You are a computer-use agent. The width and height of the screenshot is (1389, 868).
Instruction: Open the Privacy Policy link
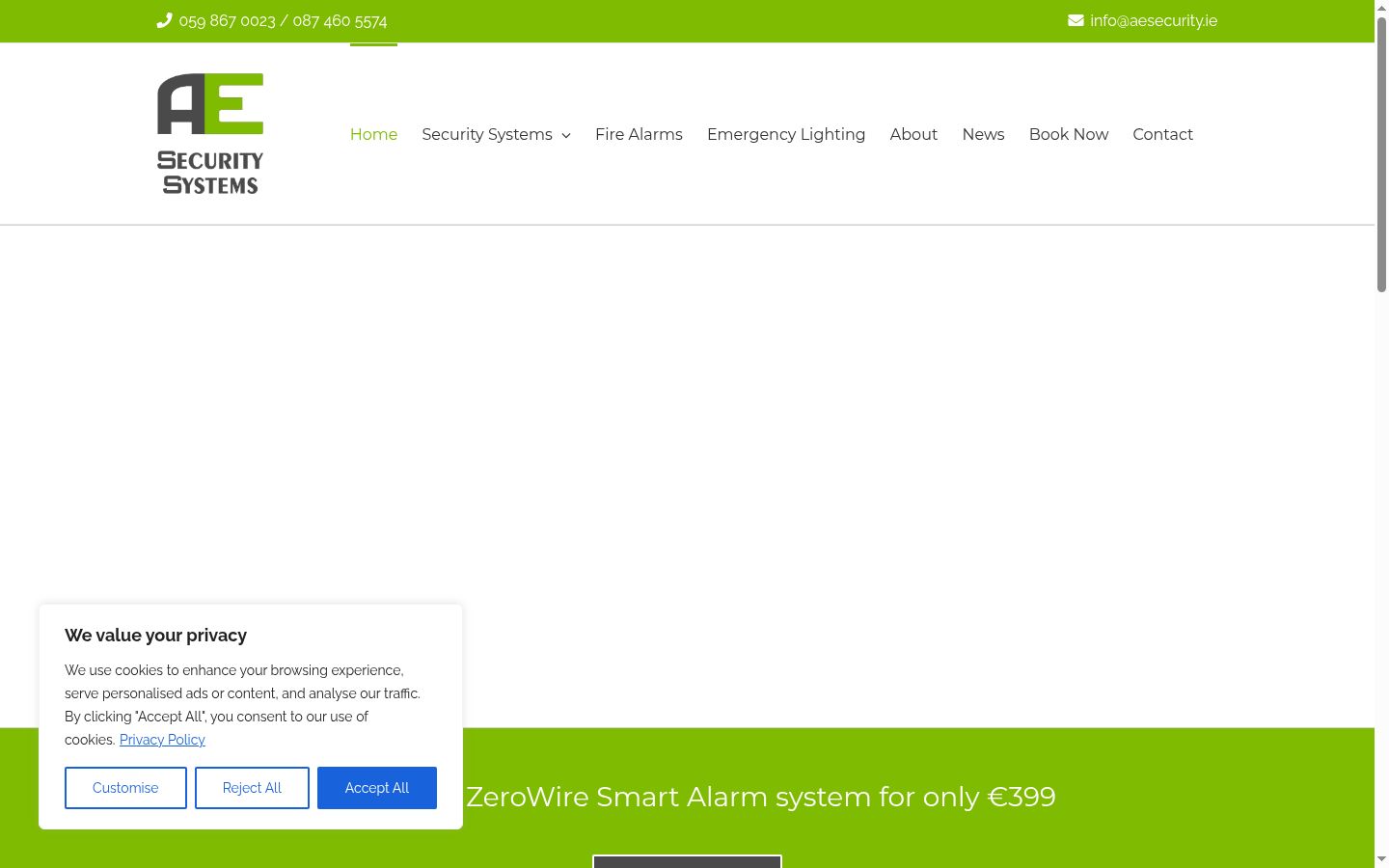pyautogui.click(x=162, y=740)
